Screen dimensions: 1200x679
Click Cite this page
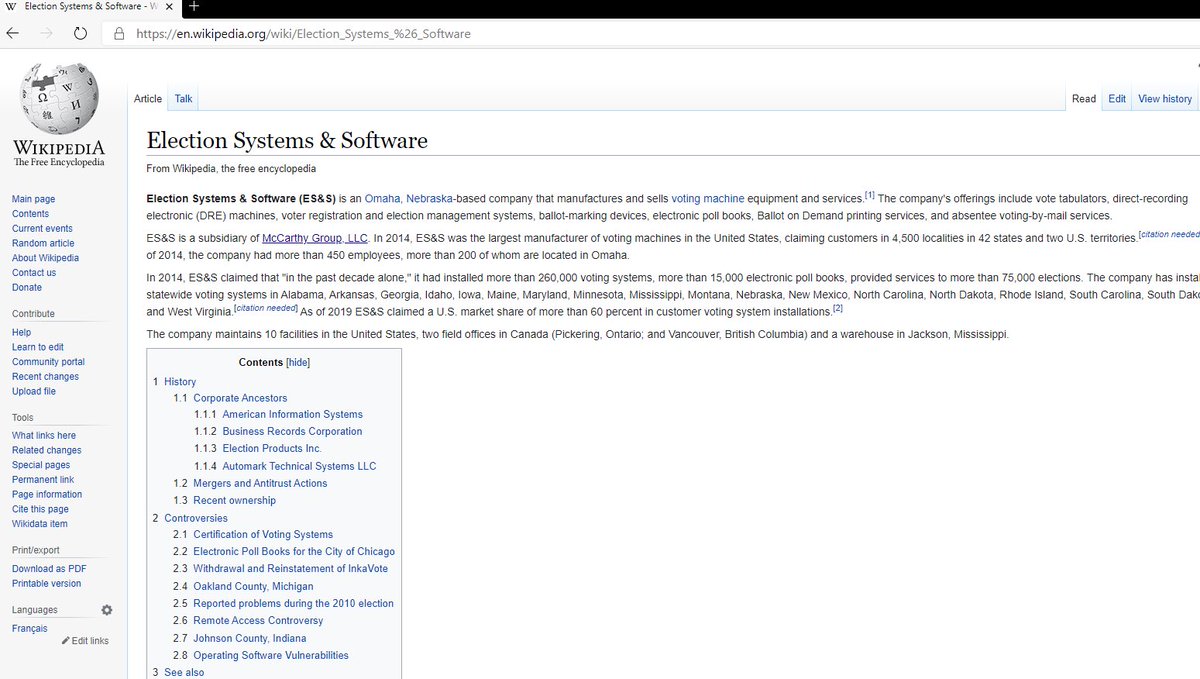pyautogui.click(x=40, y=509)
